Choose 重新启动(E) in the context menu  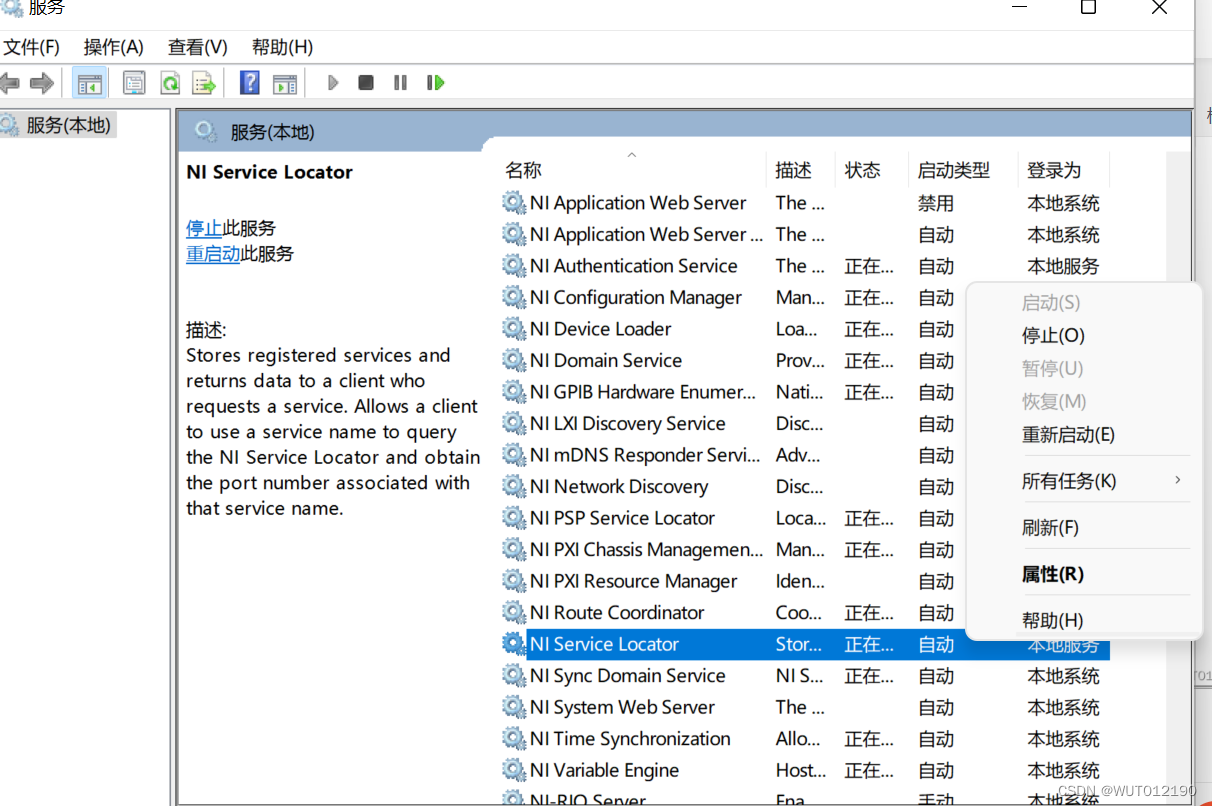click(1083, 434)
